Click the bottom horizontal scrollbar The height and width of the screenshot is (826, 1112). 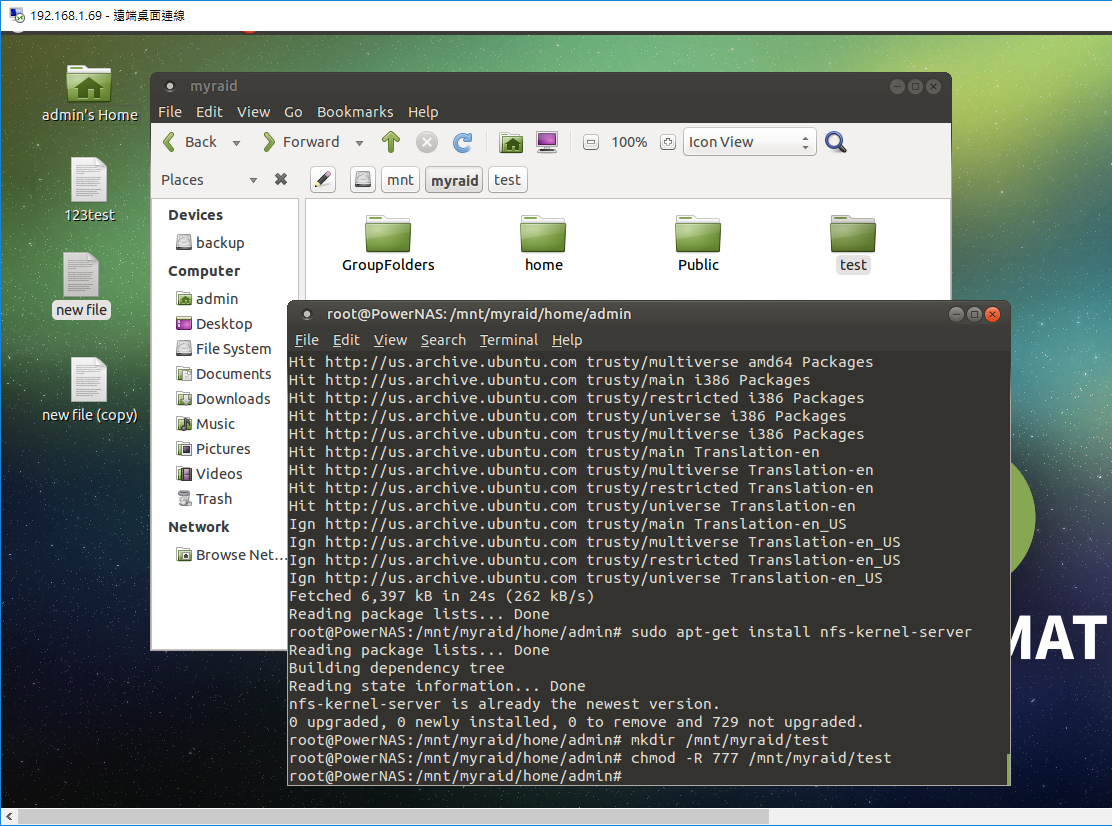coord(392,817)
